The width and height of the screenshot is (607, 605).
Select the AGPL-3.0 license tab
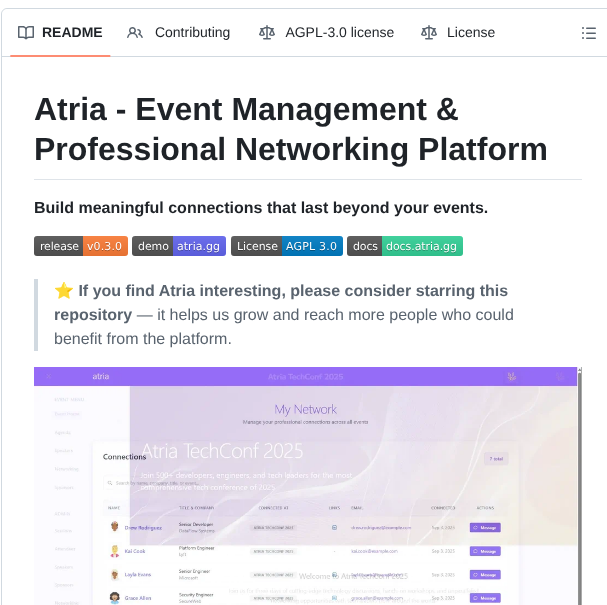(x=339, y=33)
